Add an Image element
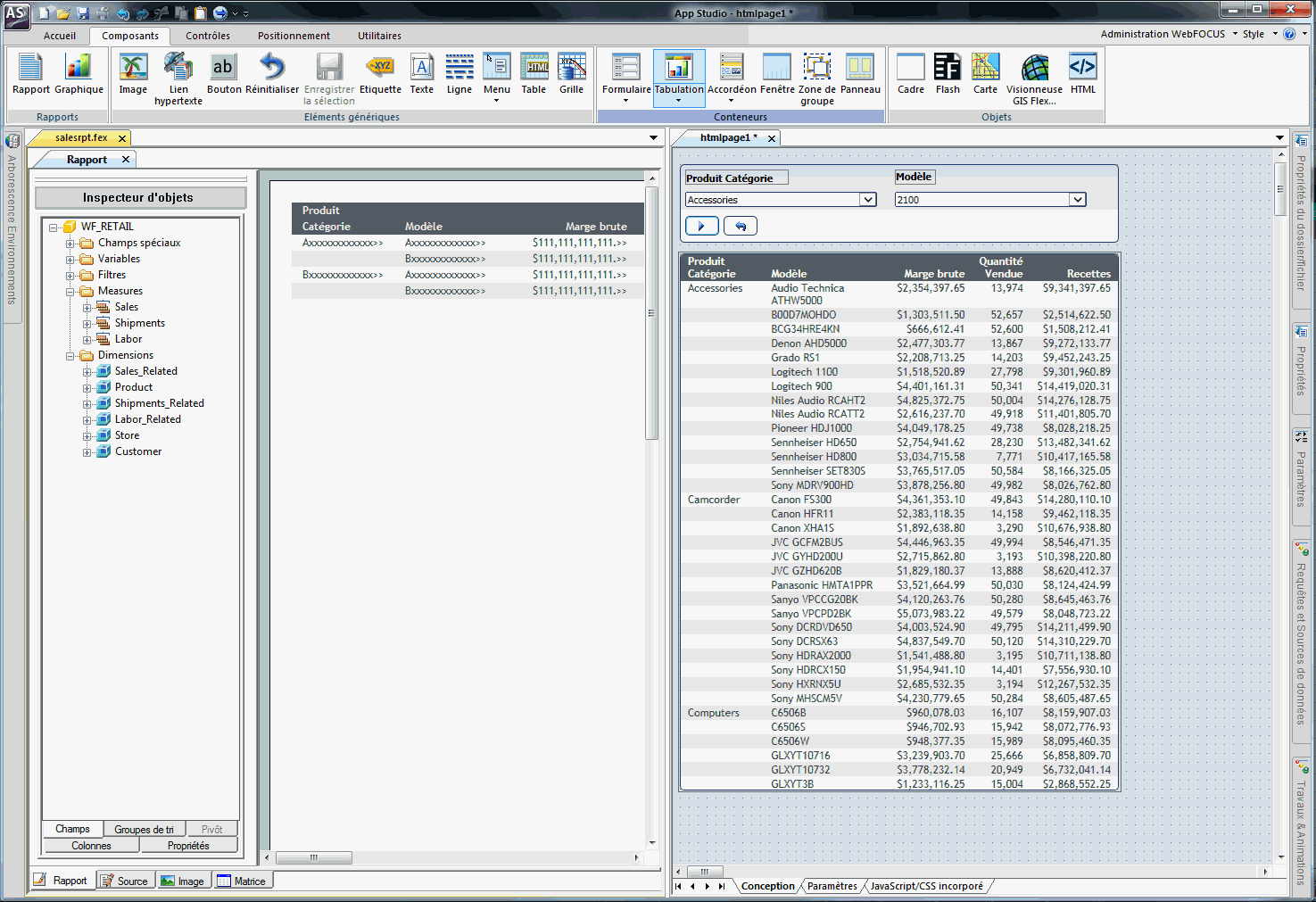 point(133,74)
